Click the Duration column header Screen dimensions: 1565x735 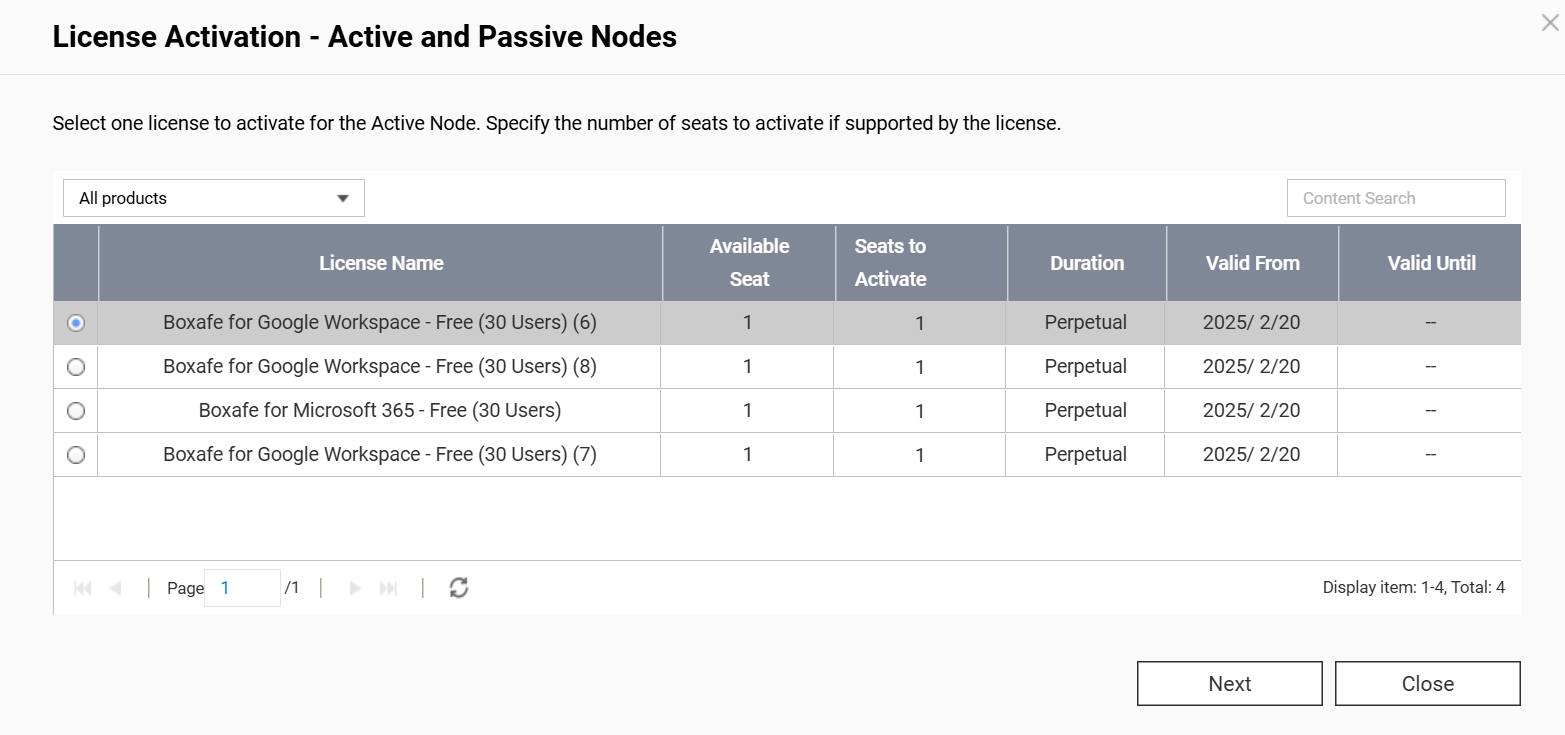1087,263
